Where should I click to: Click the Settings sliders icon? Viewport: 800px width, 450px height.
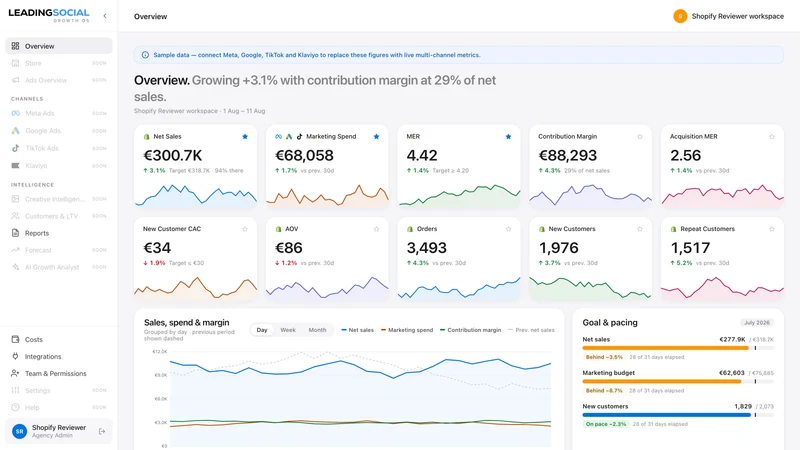pos(15,390)
